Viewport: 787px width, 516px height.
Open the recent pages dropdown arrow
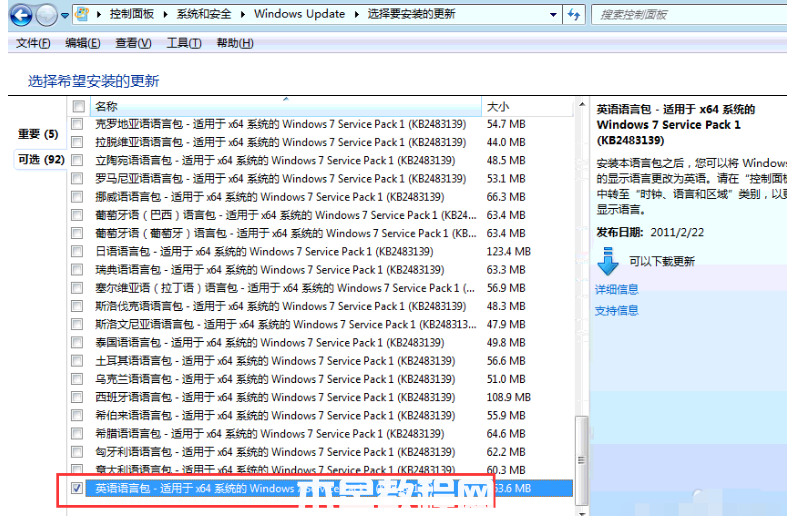click(x=65, y=16)
